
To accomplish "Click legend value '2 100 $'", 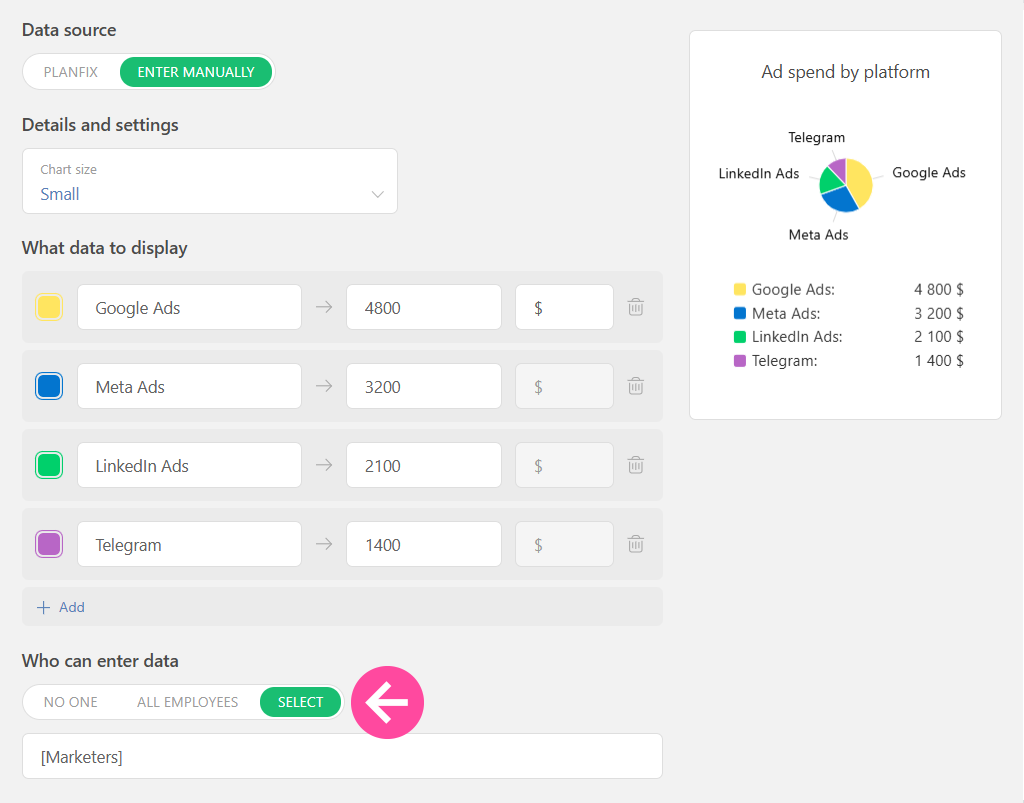I will click(x=938, y=337).
